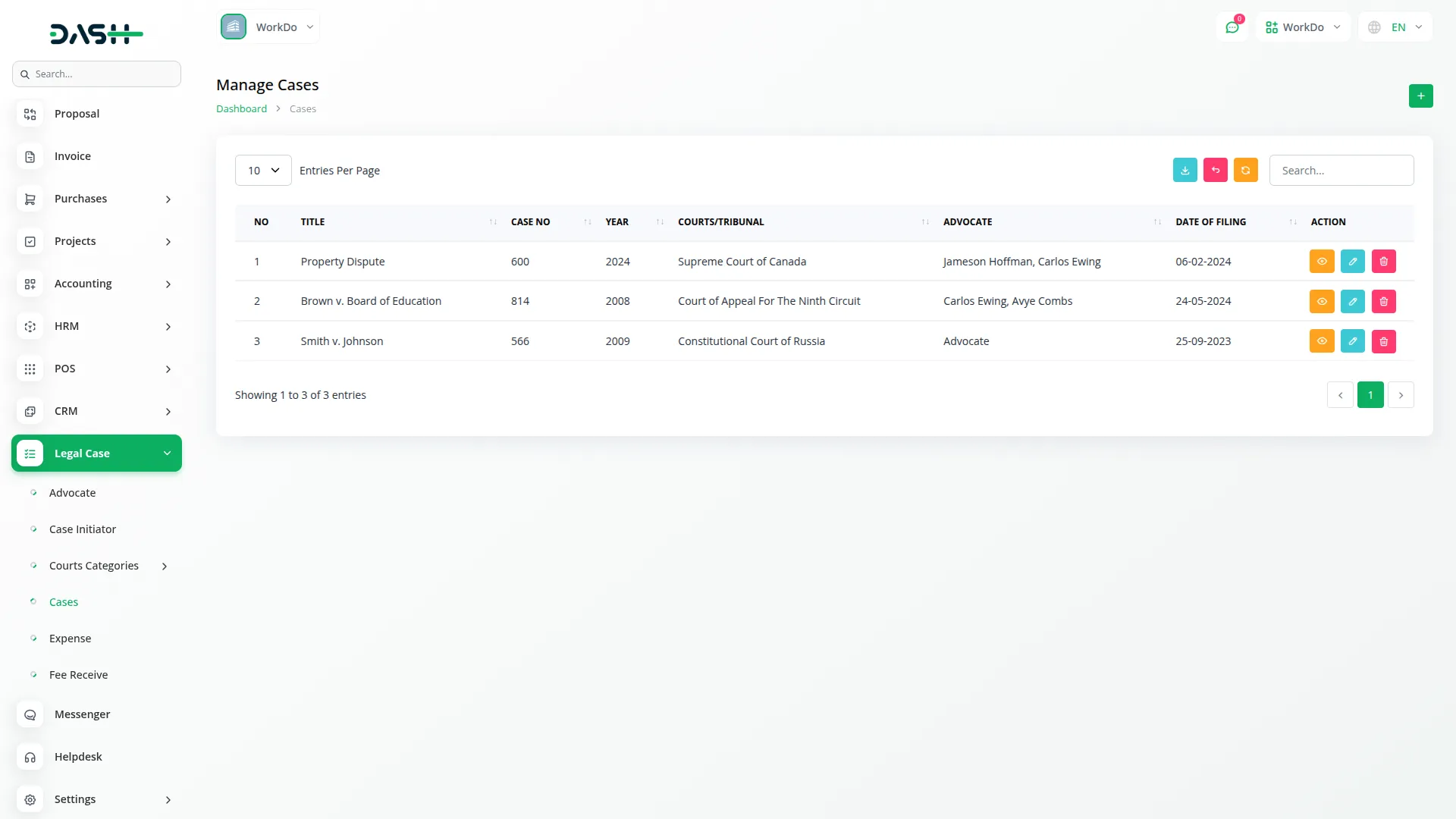
Task: Click the orange refresh icon to reload cases
Action: pos(1245,170)
